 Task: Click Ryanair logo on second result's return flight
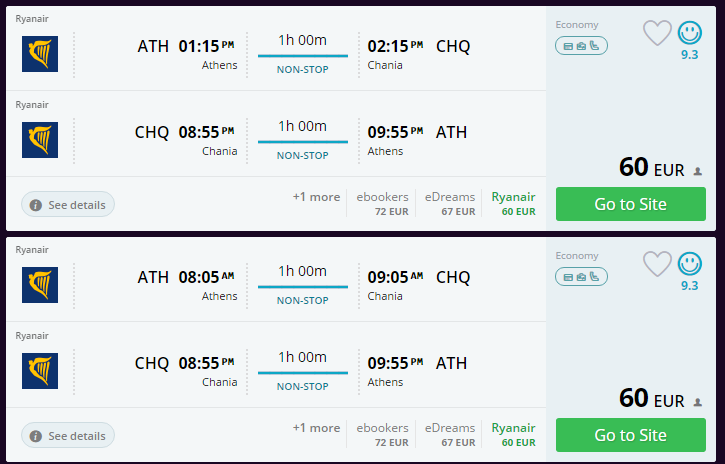(40, 371)
